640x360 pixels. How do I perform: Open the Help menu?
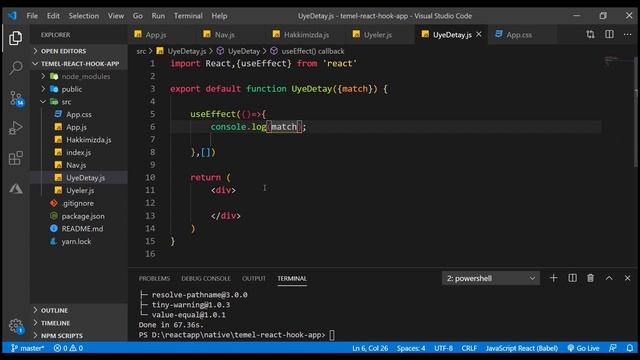(219, 16)
